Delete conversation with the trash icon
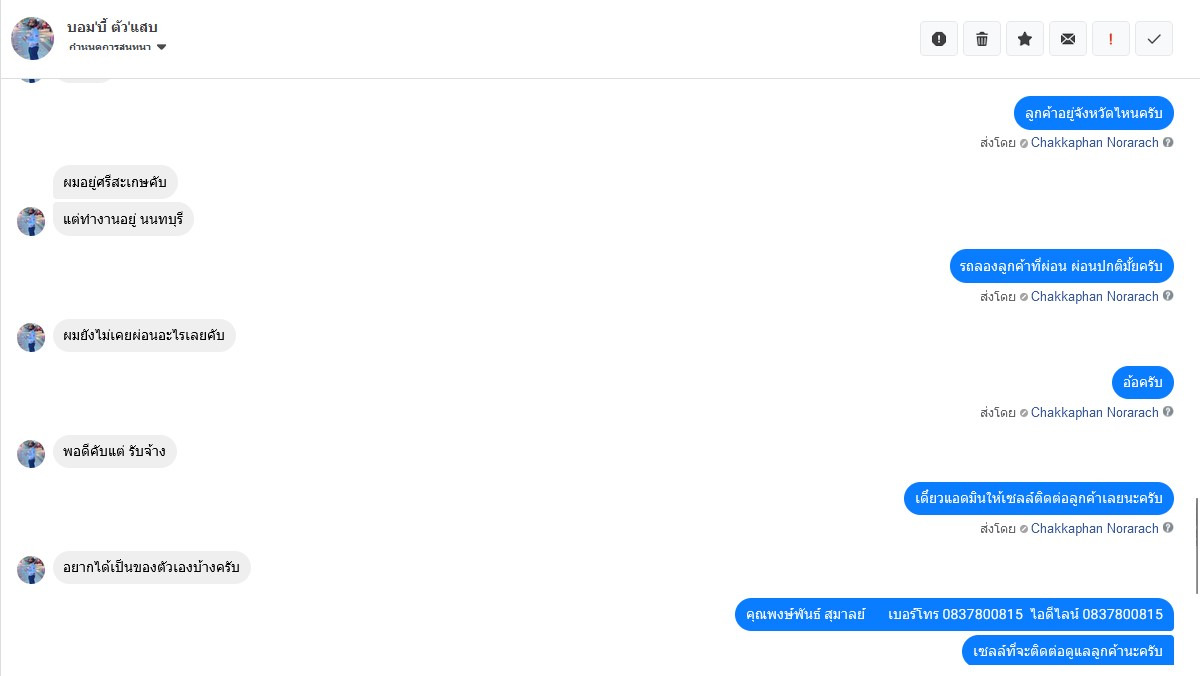 [x=982, y=39]
